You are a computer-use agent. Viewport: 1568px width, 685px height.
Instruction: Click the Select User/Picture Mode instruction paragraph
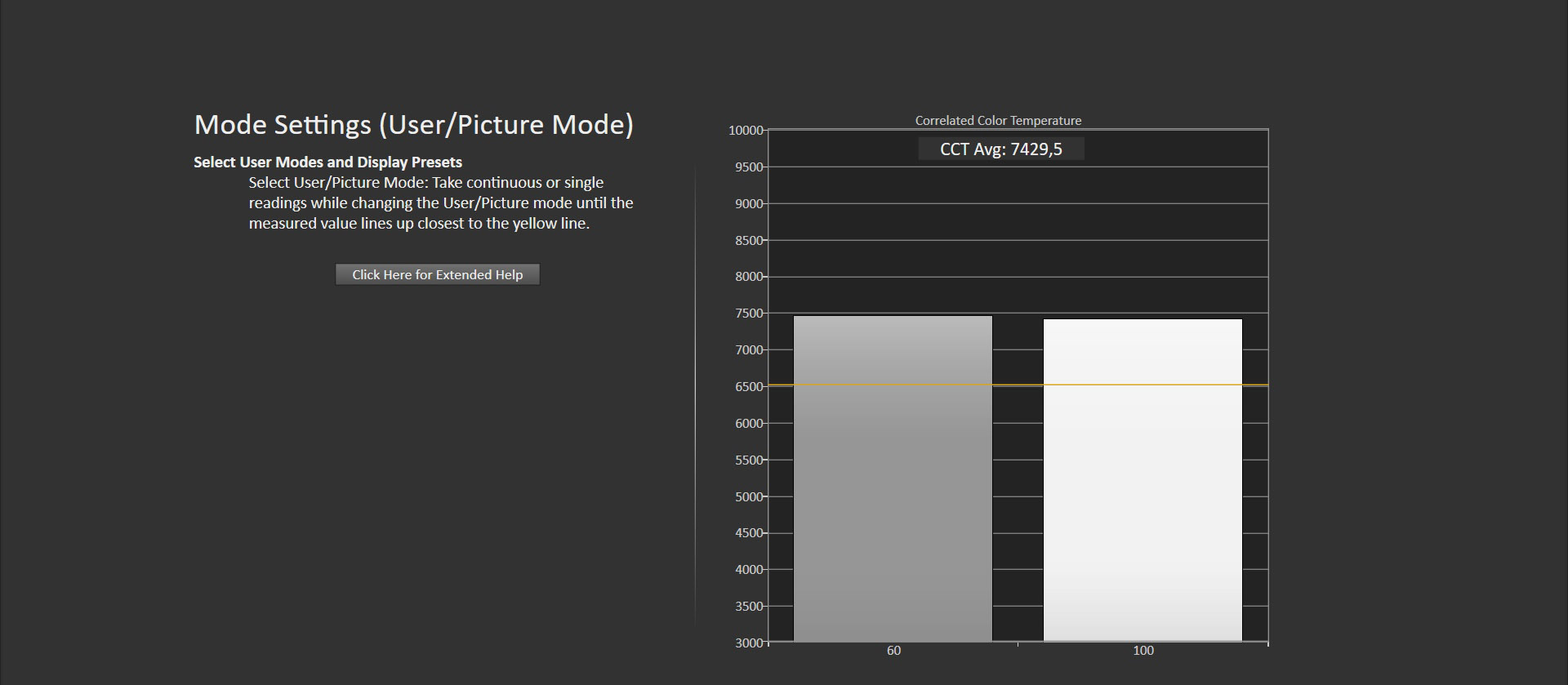(441, 203)
